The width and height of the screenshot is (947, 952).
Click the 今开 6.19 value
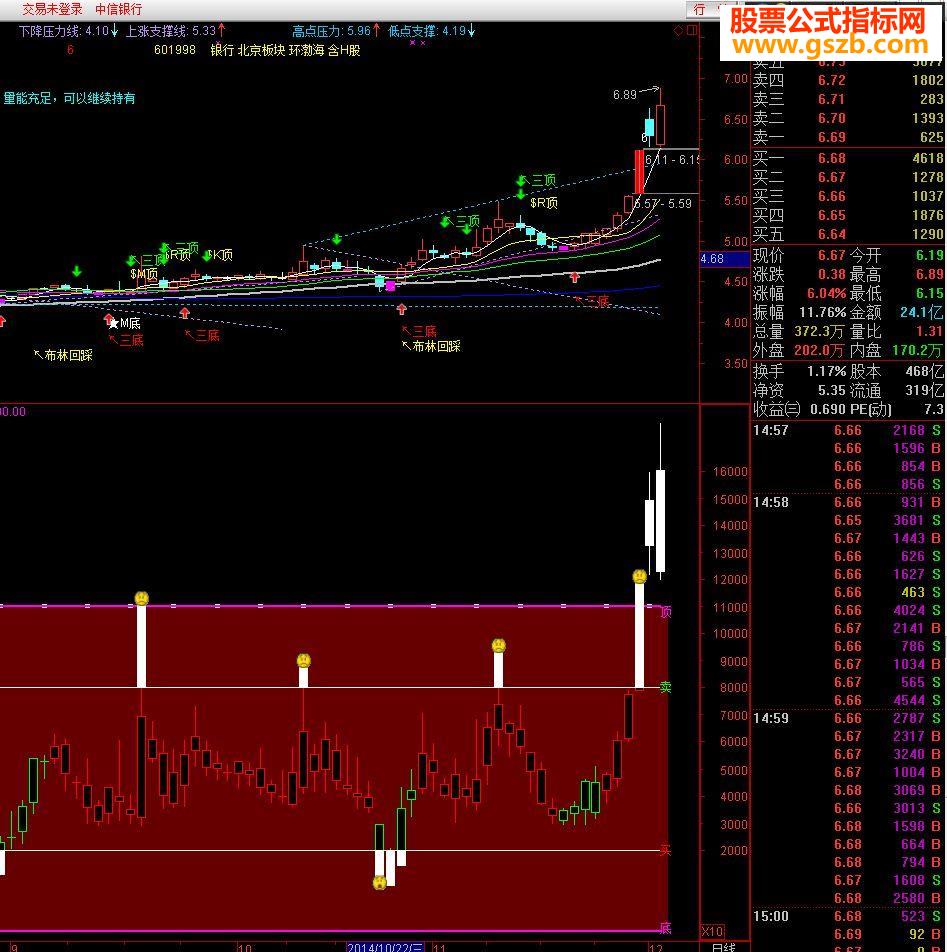[x=929, y=255]
